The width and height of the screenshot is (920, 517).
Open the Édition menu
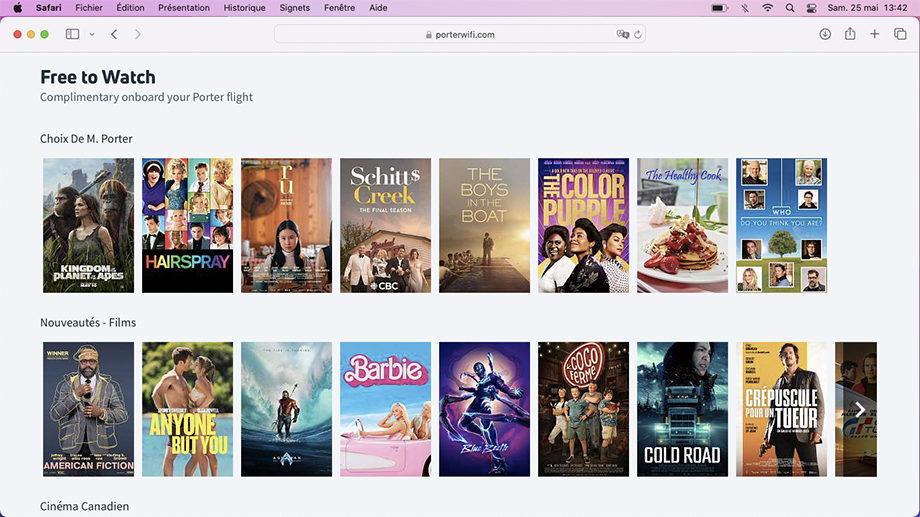(x=130, y=8)
